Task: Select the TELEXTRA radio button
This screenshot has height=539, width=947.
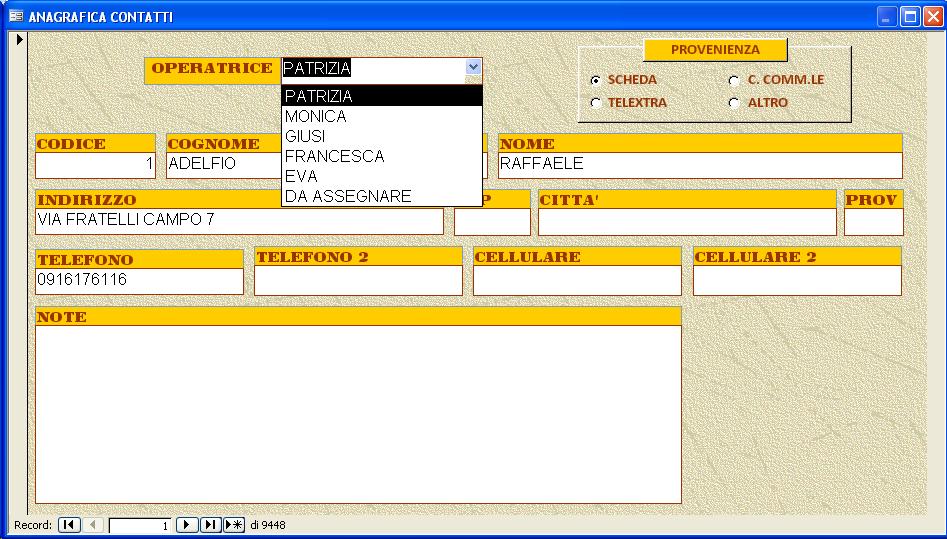Action: (596, 103)
